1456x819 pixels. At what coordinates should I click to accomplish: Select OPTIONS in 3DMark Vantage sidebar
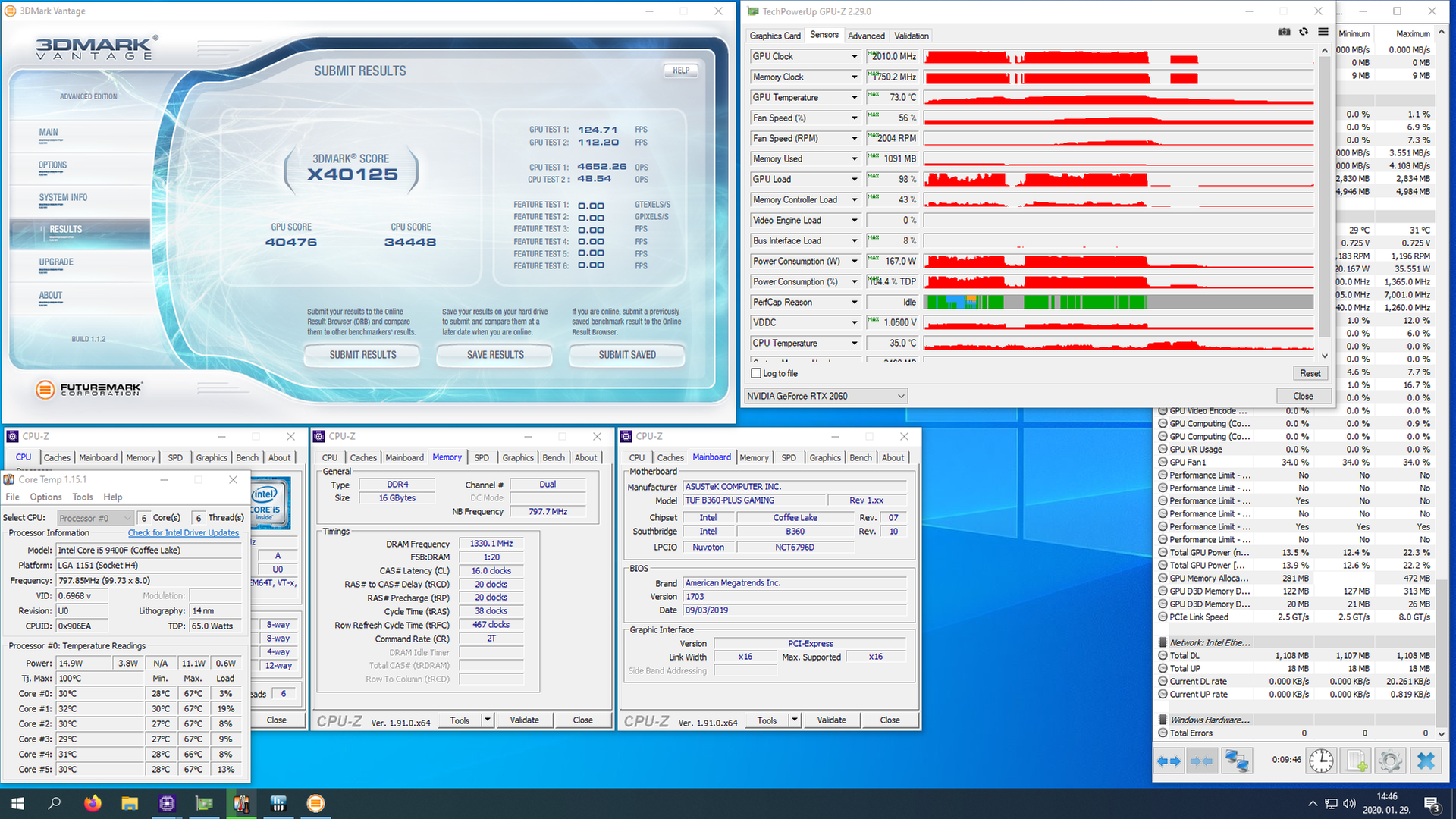(52, 165)
